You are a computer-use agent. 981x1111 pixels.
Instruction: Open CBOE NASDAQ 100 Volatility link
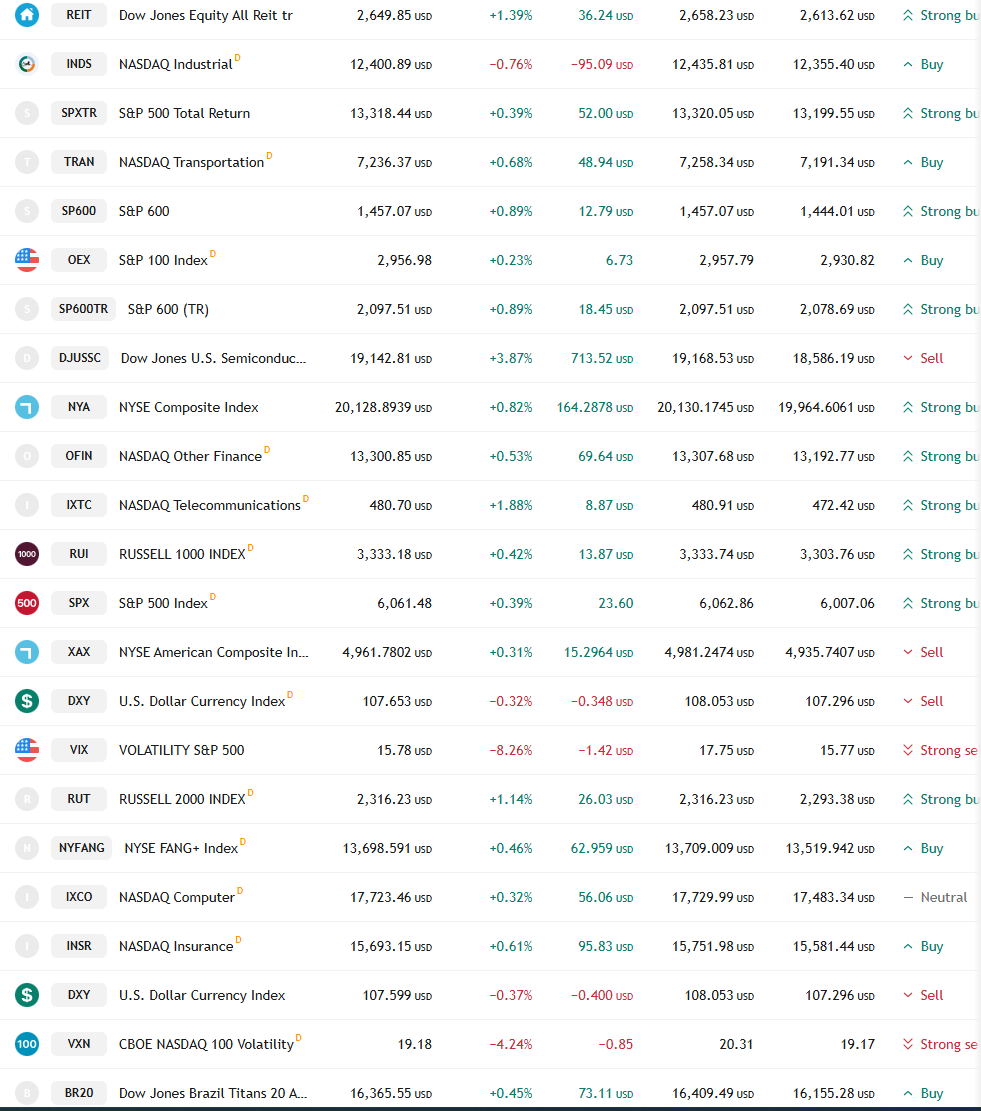pyautogui.click(x=206, y=1044)
